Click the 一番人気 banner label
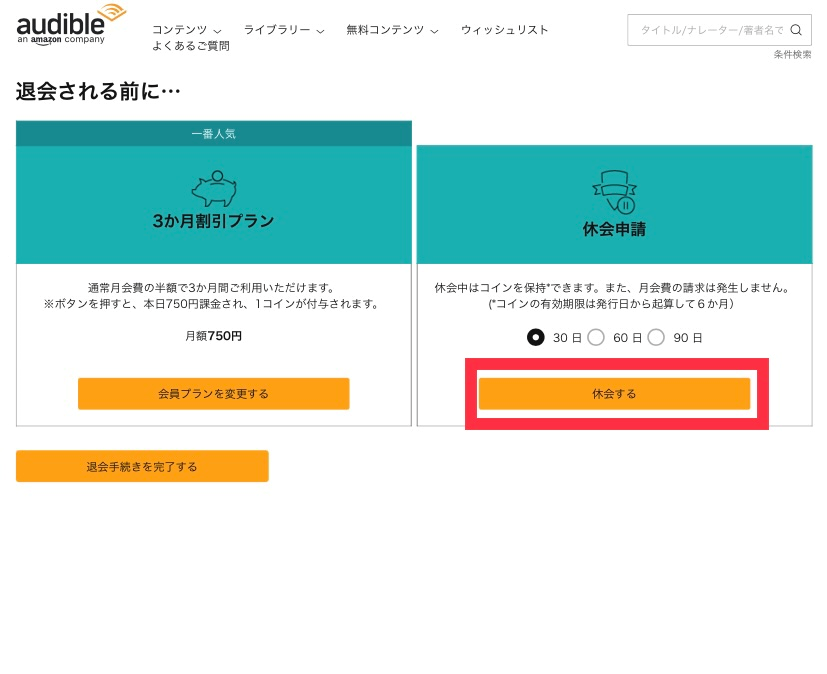The width and height of the screenshot is (827, 674). coord(214,134)
